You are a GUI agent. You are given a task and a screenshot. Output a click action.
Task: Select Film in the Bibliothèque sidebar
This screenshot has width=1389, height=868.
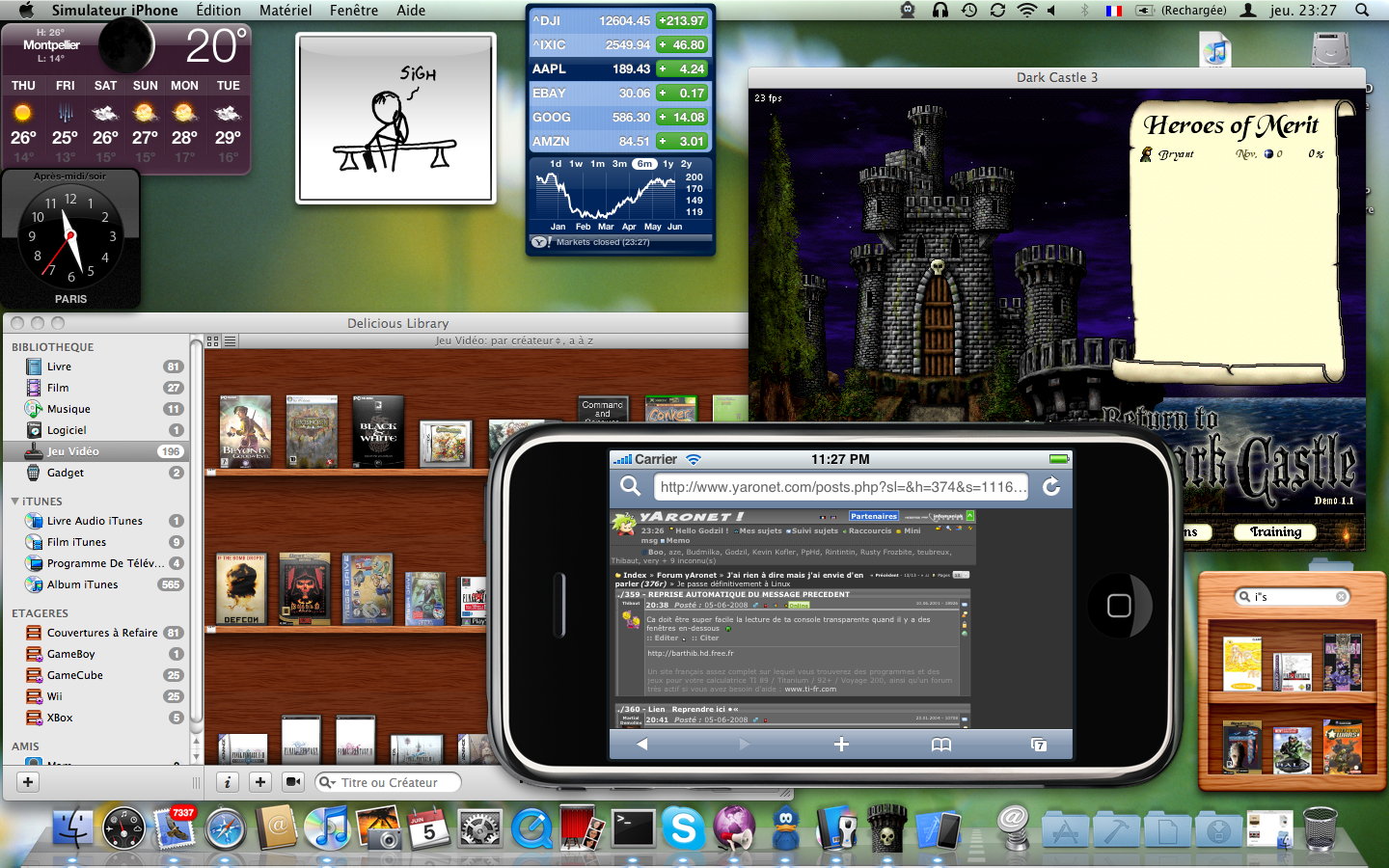(58, 388)
